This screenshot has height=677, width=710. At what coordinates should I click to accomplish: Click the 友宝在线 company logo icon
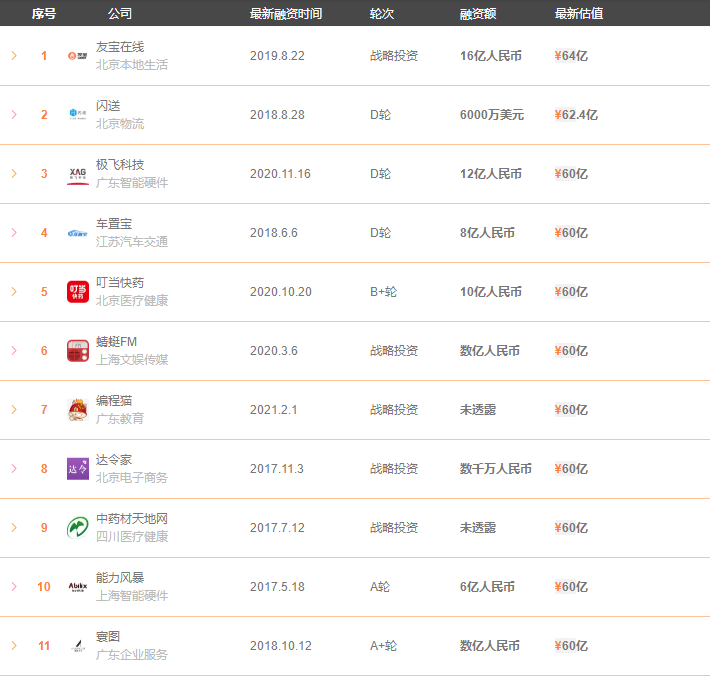(x=77, y=56)
